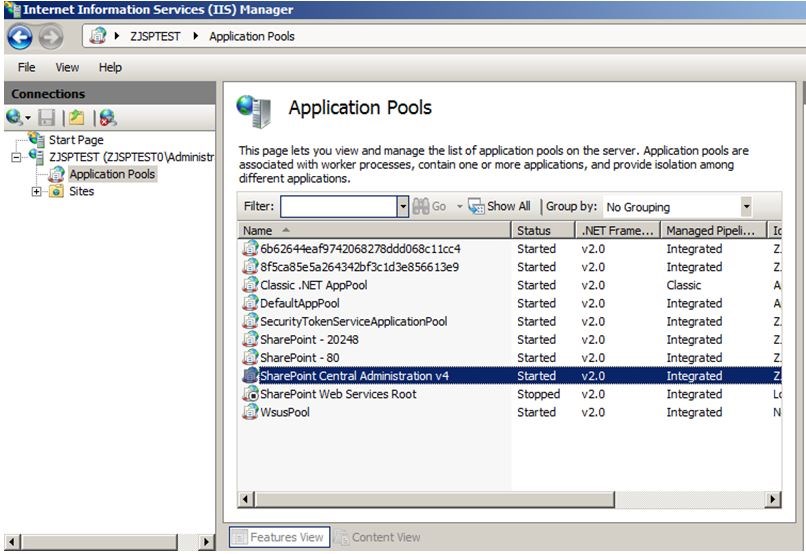Click the Go binoculars icon
The image size is (806, 554).
pos(420,207)
